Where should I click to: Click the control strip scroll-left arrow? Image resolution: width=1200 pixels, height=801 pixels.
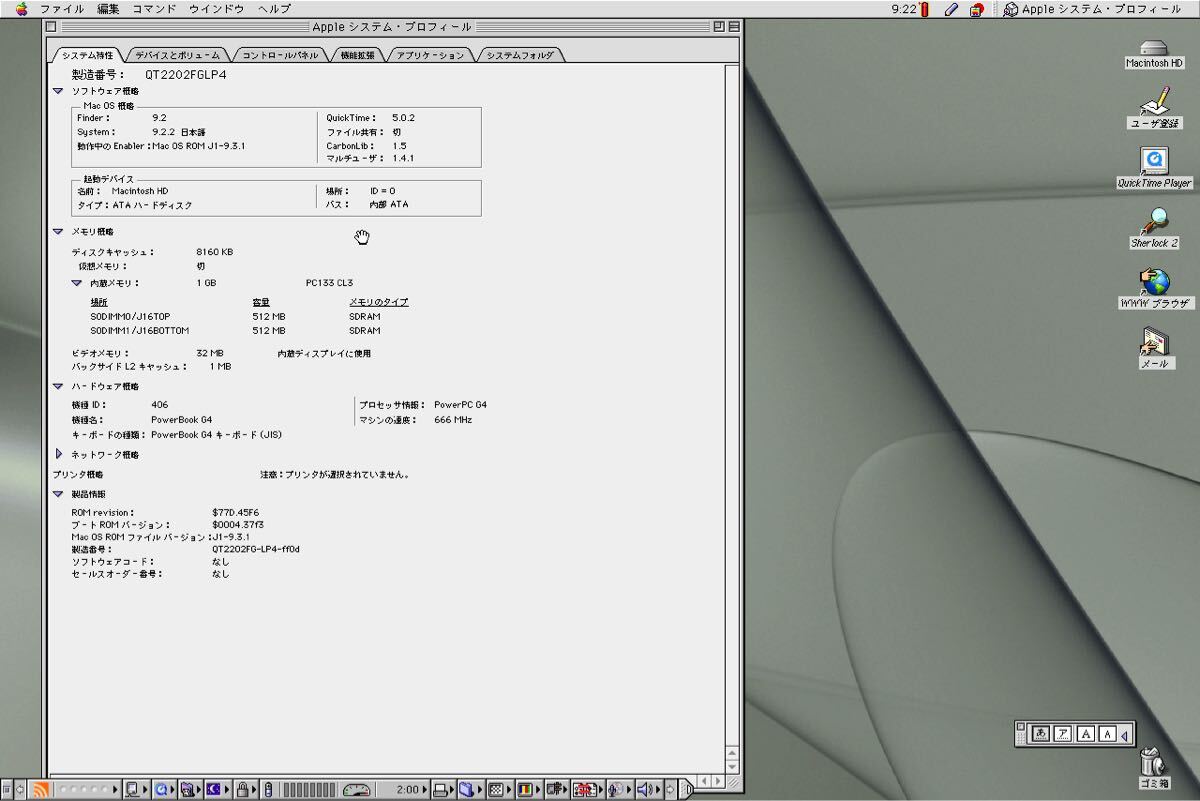(x=20, y=789)
